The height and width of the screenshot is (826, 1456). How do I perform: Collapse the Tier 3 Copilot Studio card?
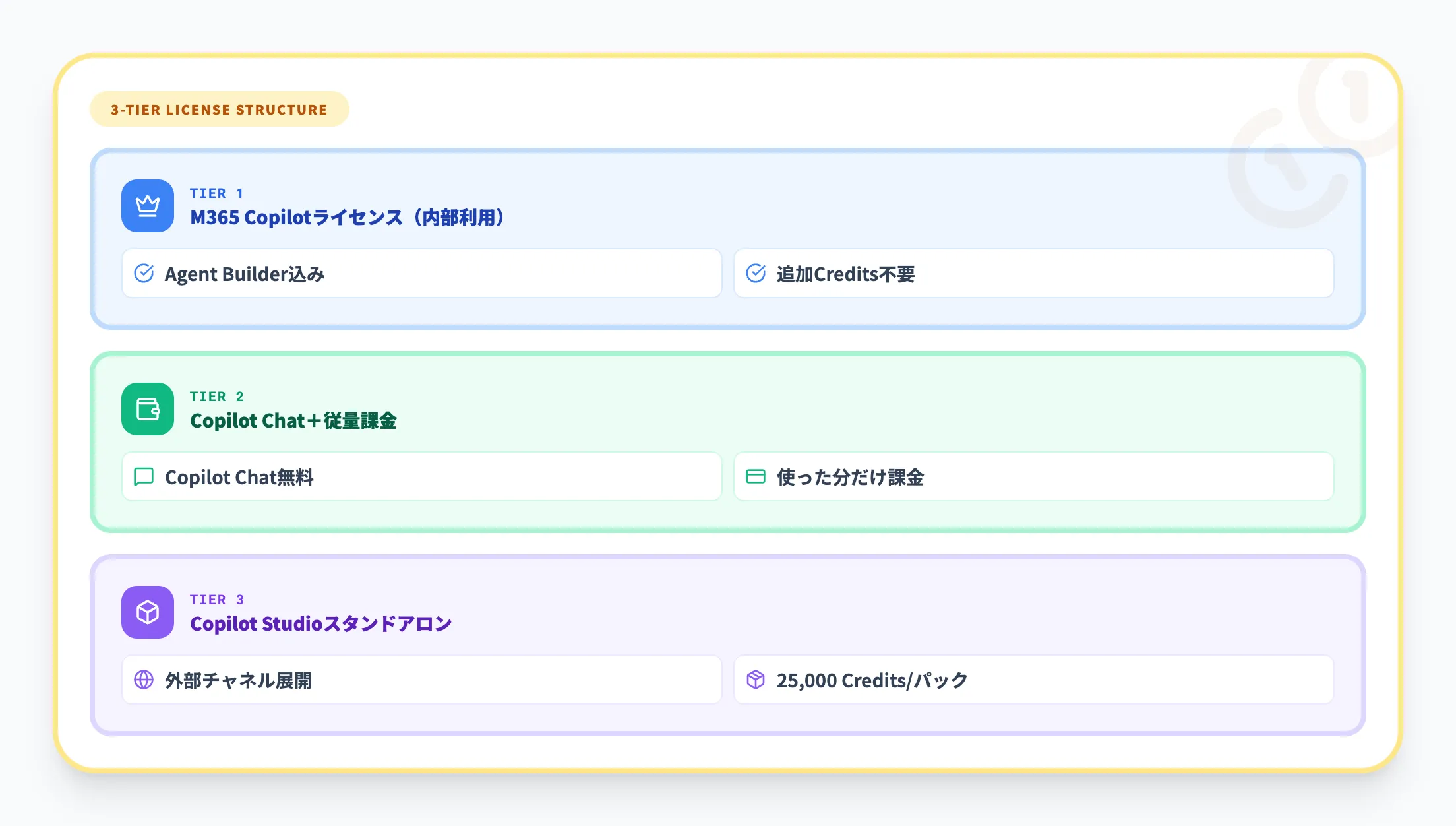pyautogui.click(x=725, y=645)
